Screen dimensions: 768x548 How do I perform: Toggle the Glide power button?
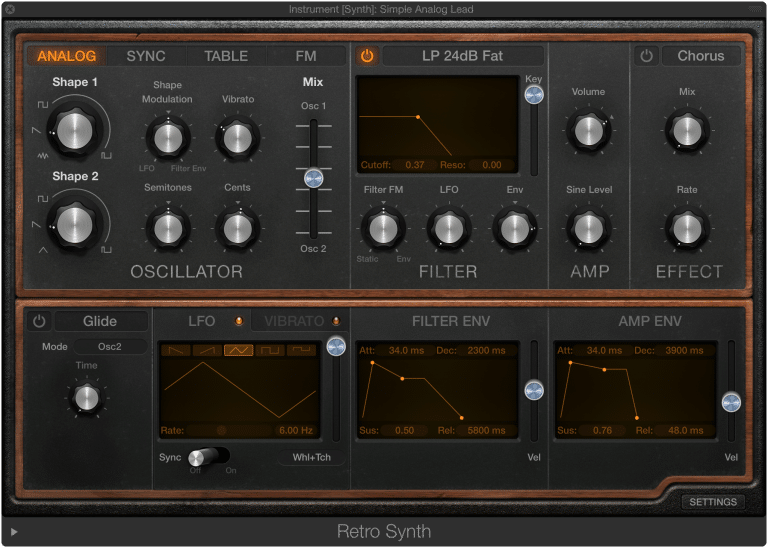click(x=39, y=321)
